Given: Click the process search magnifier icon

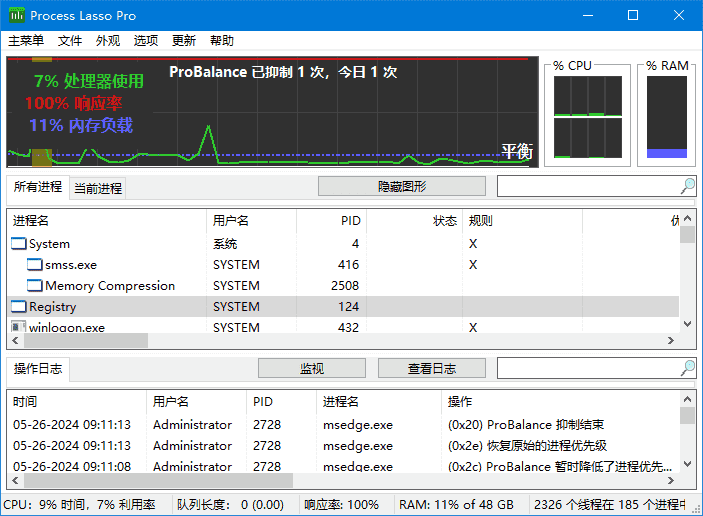Looking at the screenshot, I should [x=688, y=186].
